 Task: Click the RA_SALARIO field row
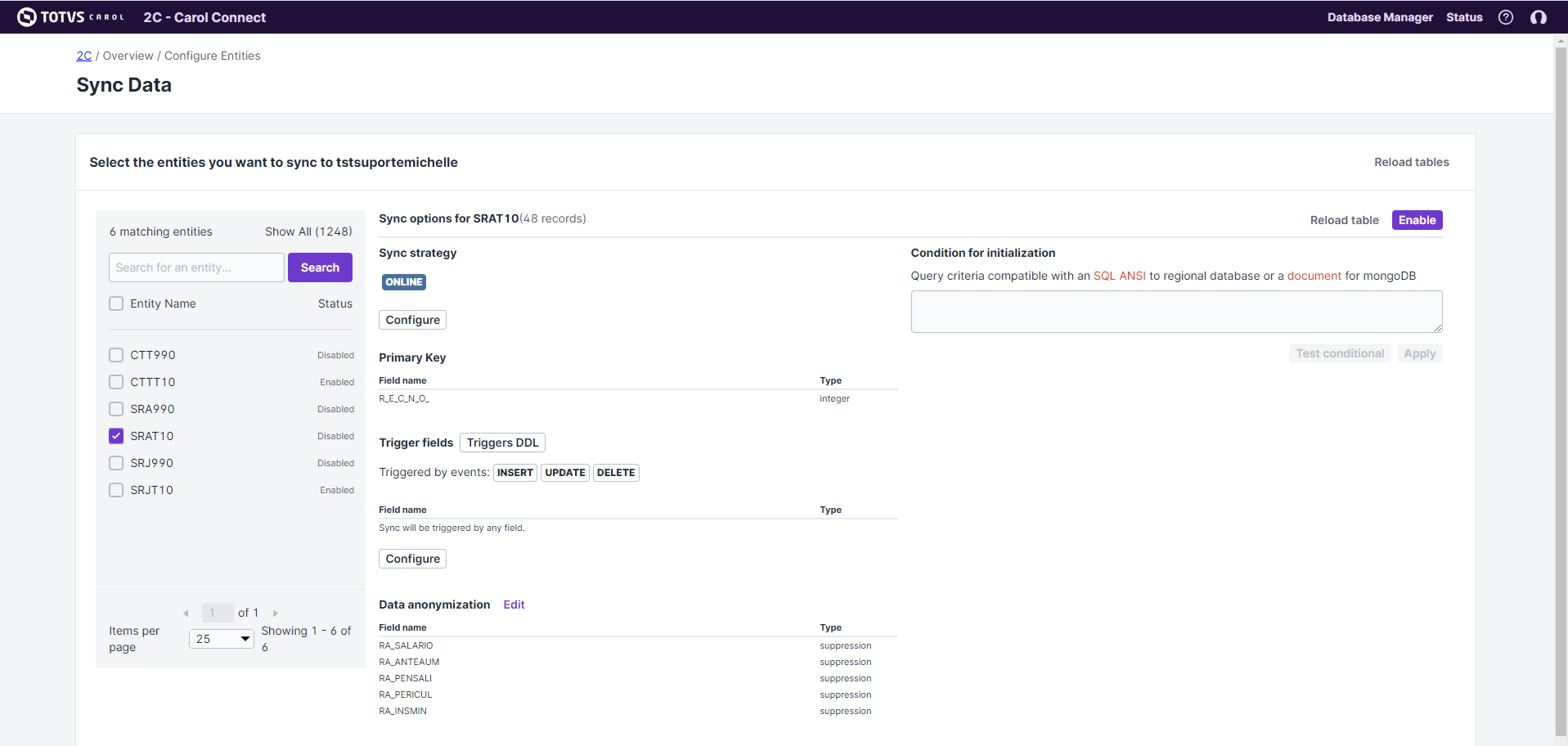(x=638, y=645)
